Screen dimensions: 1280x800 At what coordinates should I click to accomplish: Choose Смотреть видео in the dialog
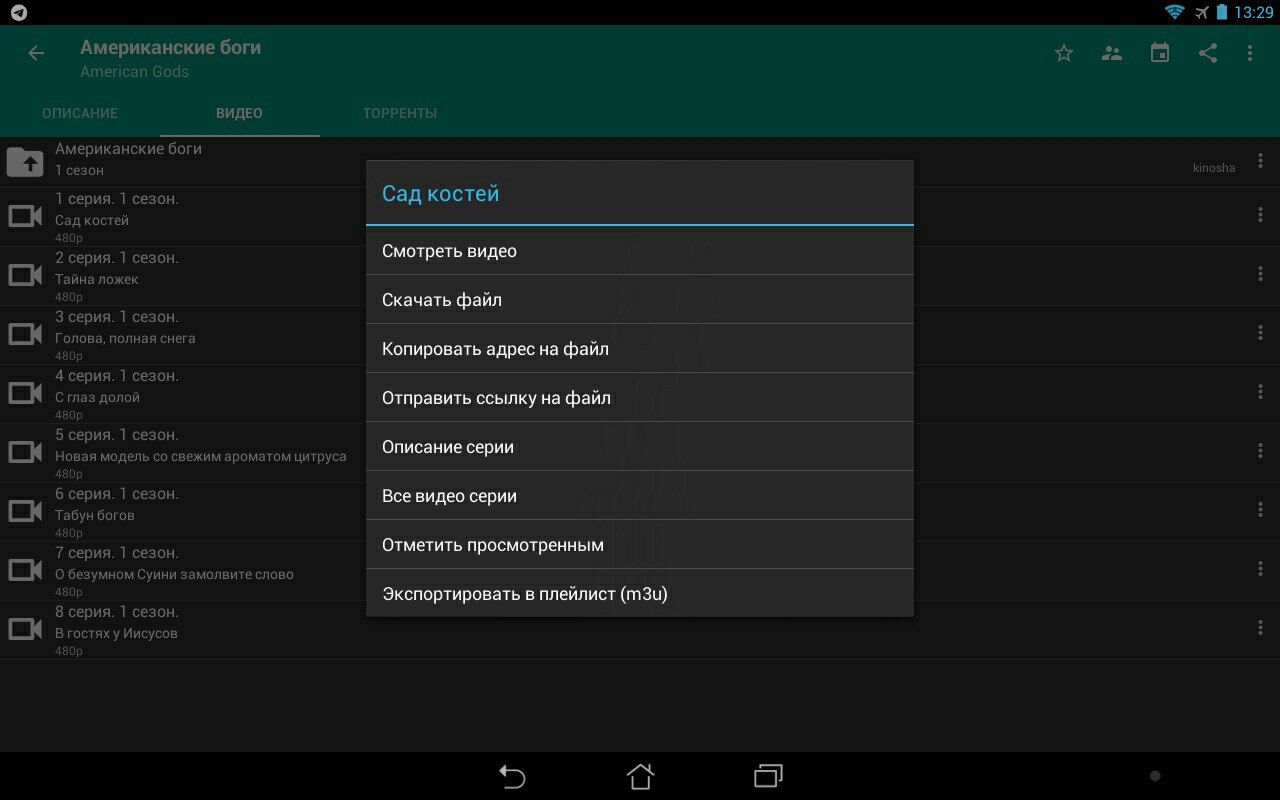click(640, 251)
